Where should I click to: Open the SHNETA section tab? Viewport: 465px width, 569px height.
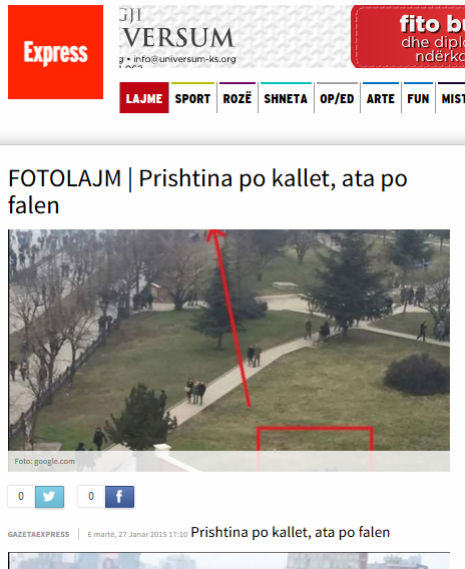click(286, 98)
